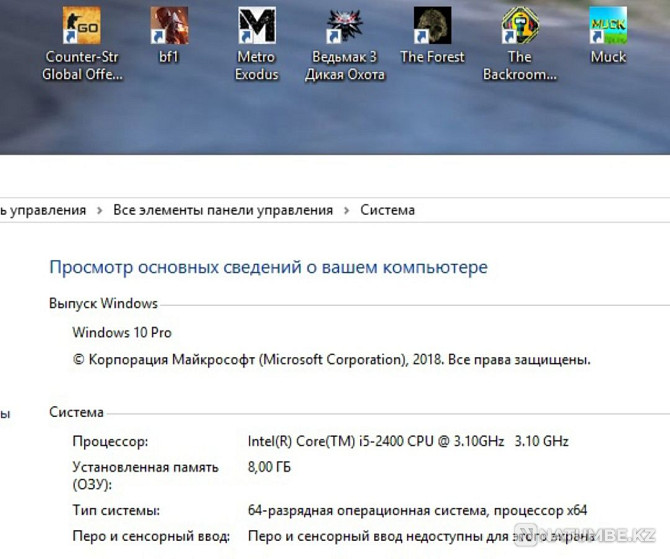
Task: Select the 64-разрядная операционная система value
Action: click(417, 511)
